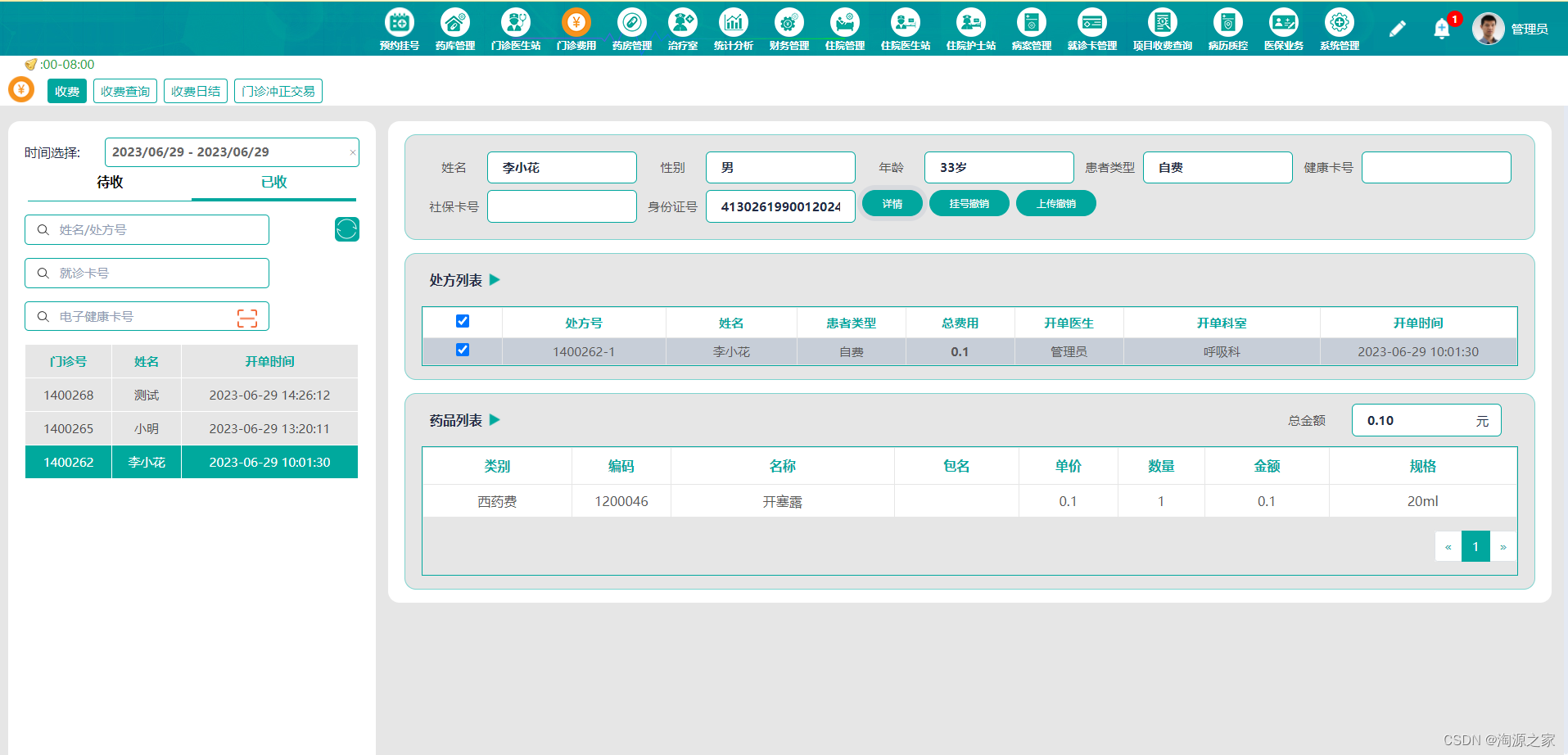Click the 详情 button

pos(892,203)
